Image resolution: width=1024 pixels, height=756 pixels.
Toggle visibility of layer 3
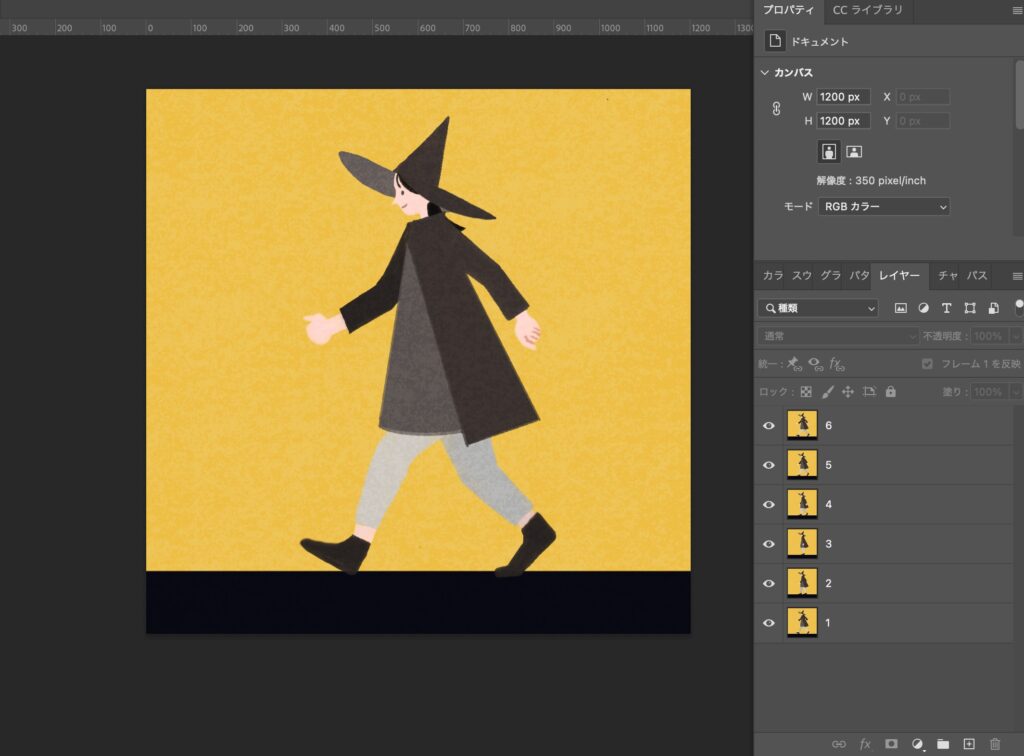point(769,544)
